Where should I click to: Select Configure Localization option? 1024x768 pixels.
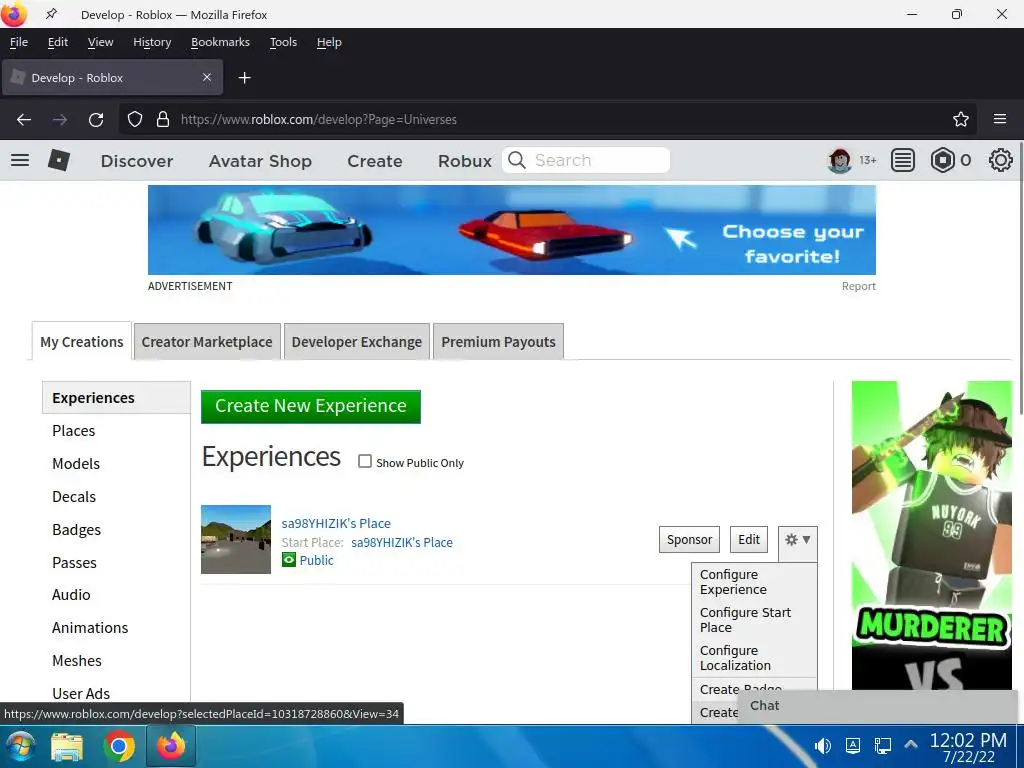(x=754, y=658)
